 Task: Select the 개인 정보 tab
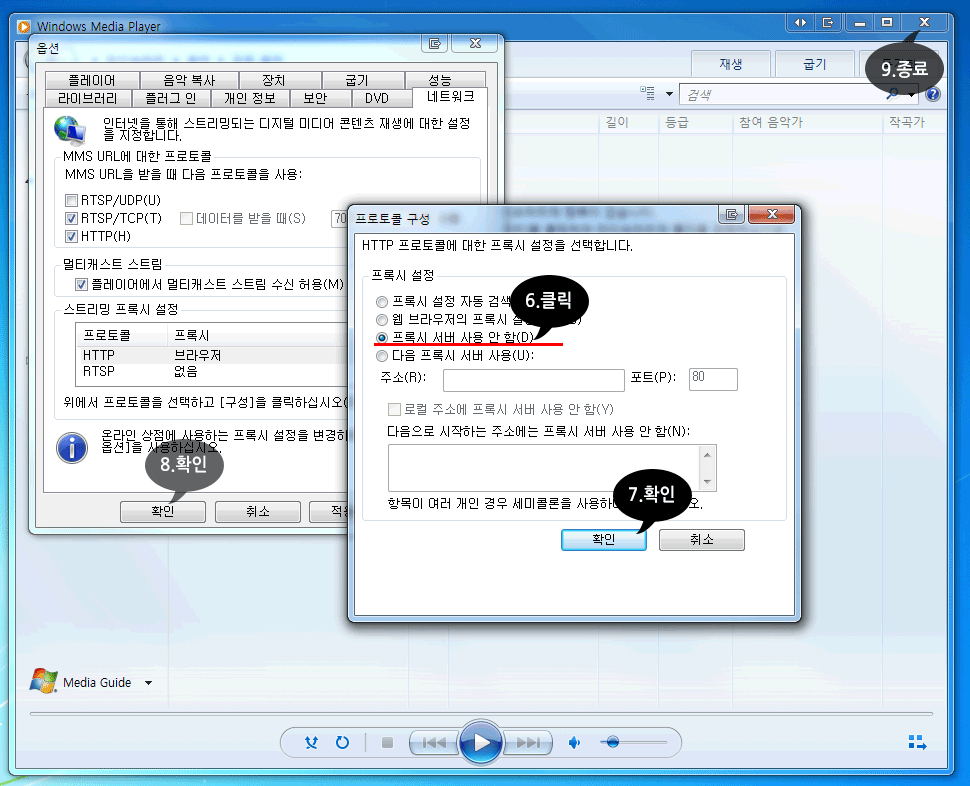click(249, 98)
